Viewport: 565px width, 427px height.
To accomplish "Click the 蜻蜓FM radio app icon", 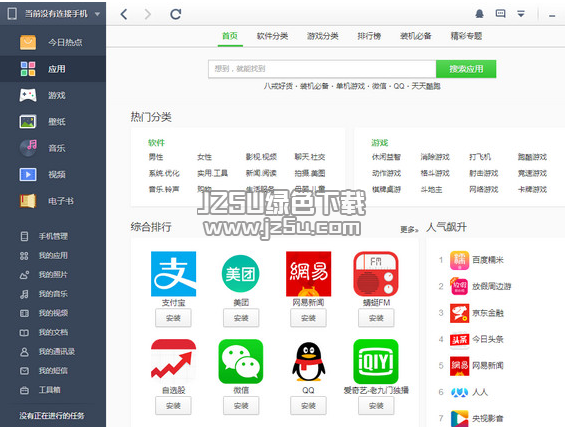I will point(376,274).
